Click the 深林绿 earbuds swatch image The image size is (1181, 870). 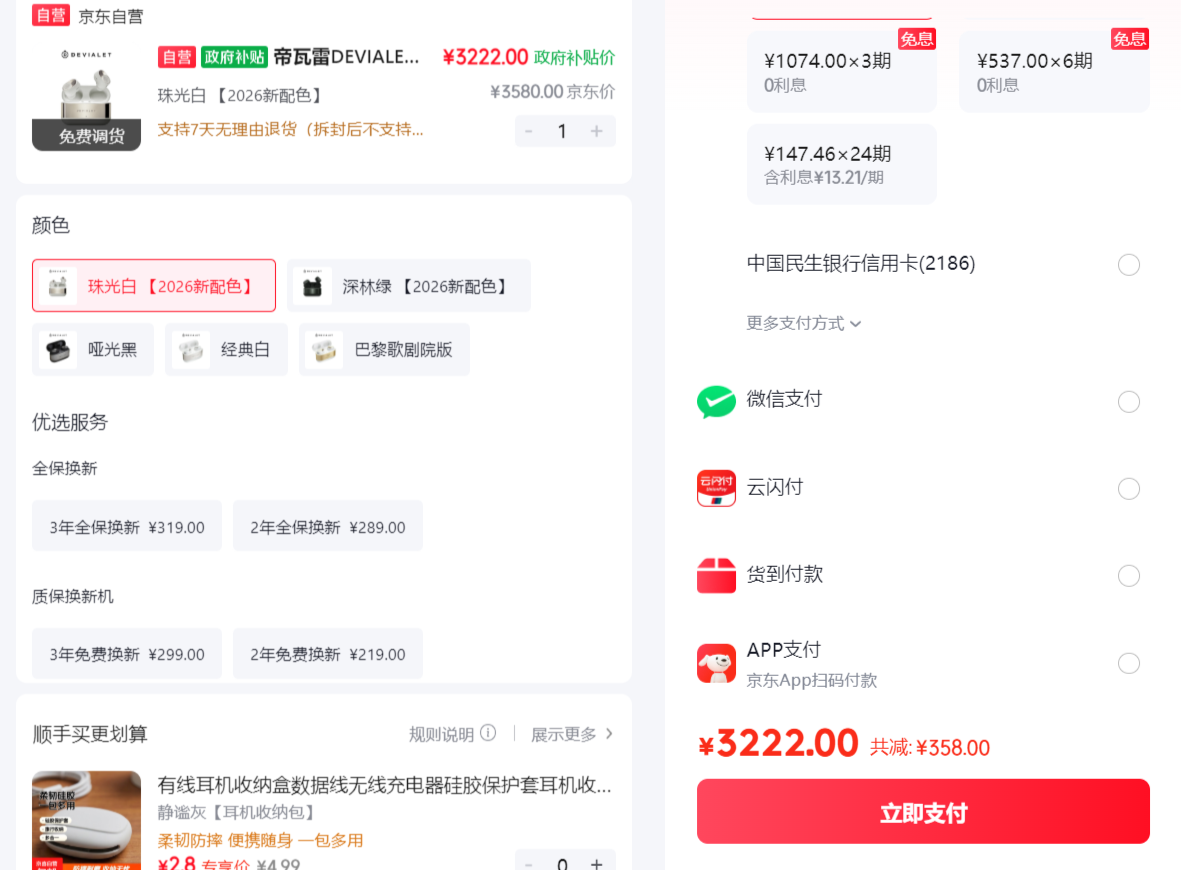(x=313, y=285)
